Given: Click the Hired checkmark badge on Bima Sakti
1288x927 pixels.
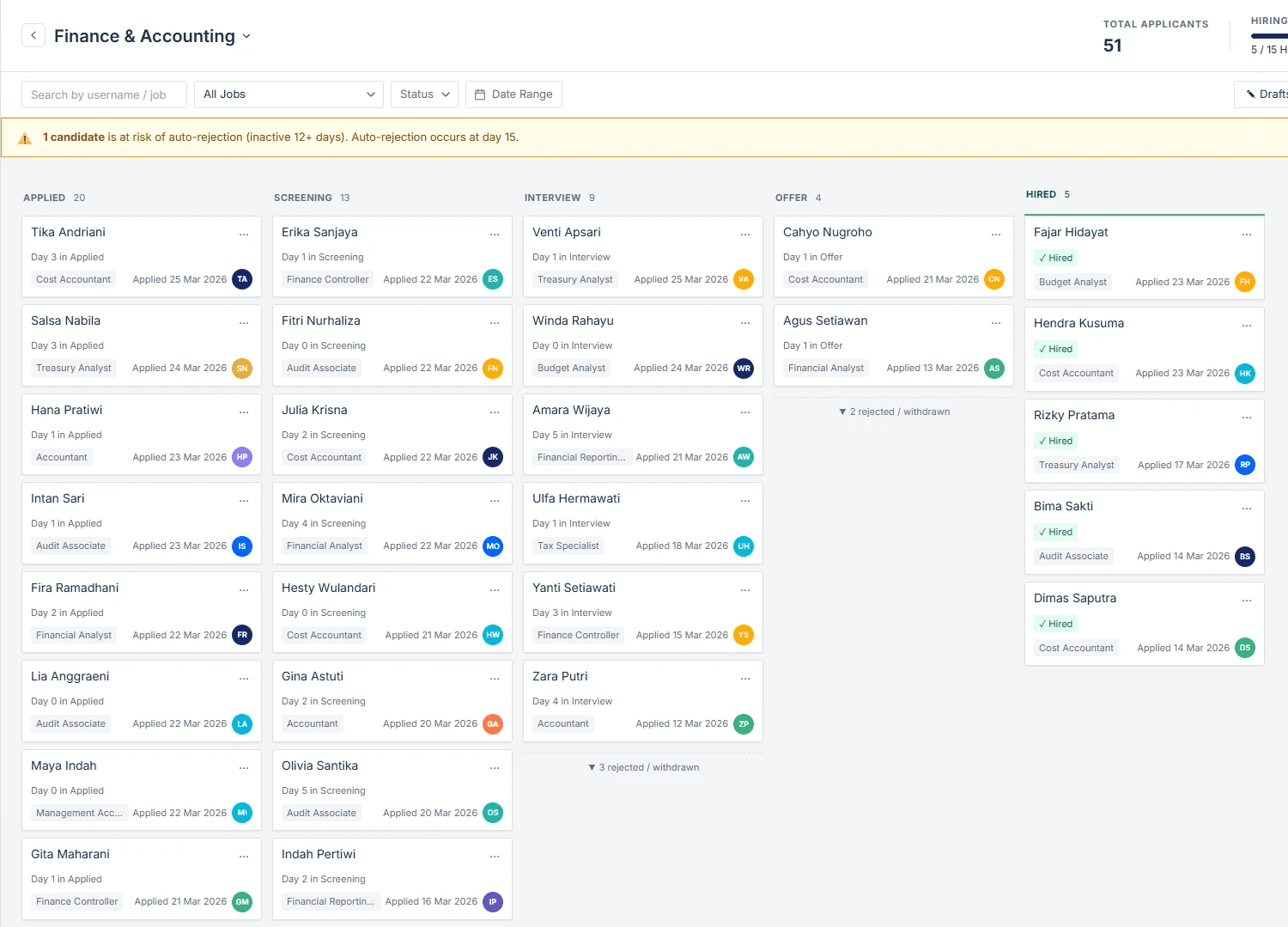Looking at the screenshot, I should (x=1055, y=532).
